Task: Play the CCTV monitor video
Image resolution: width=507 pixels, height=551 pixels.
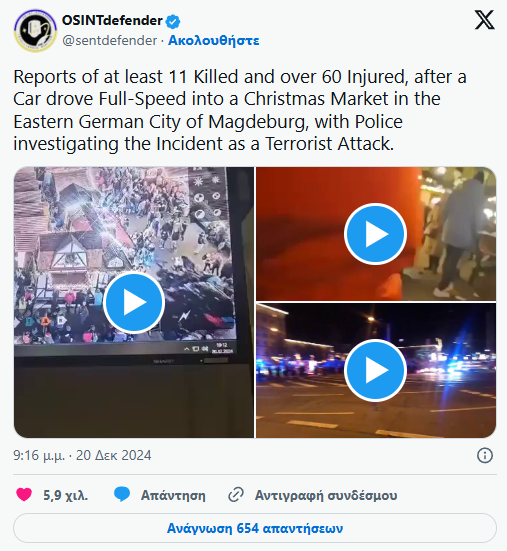Action: 134,303
